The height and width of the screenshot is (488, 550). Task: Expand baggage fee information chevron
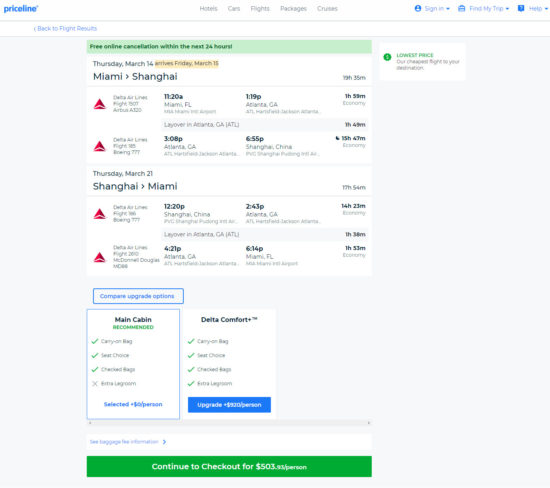point(165,442)
